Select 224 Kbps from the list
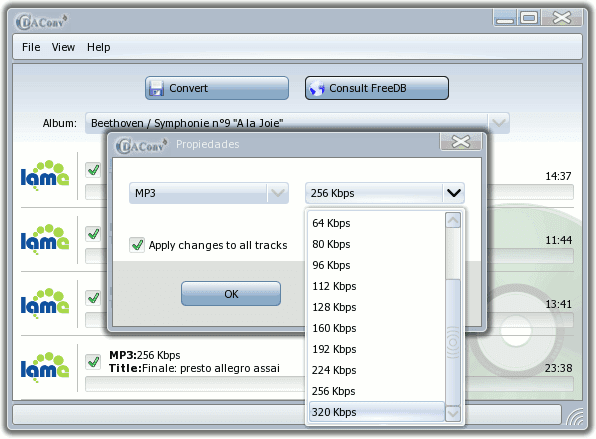596x439 pixels. [x=377, y=370]
